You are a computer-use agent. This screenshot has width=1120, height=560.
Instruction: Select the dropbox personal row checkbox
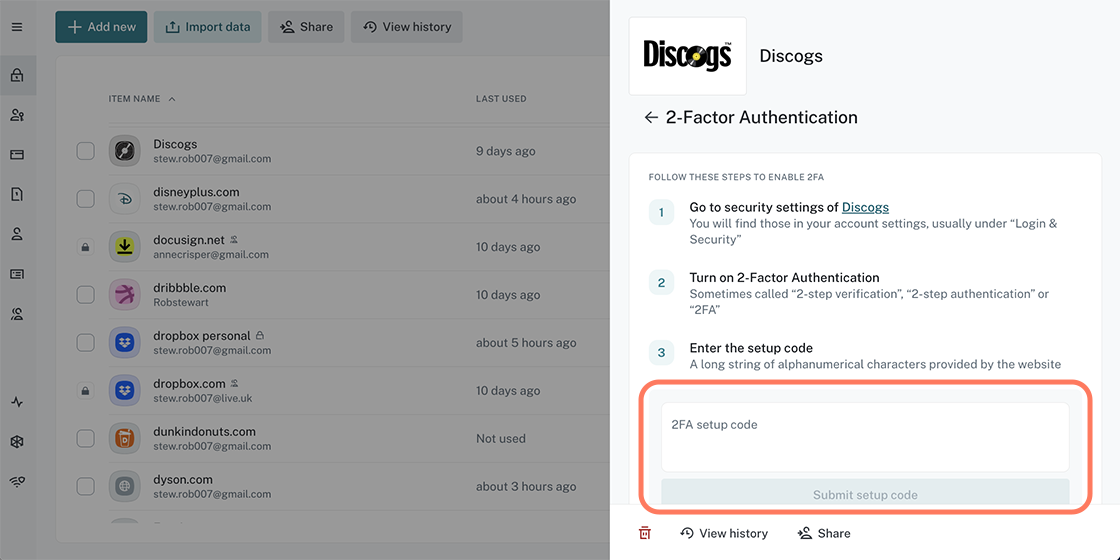(x=85, y=342)
